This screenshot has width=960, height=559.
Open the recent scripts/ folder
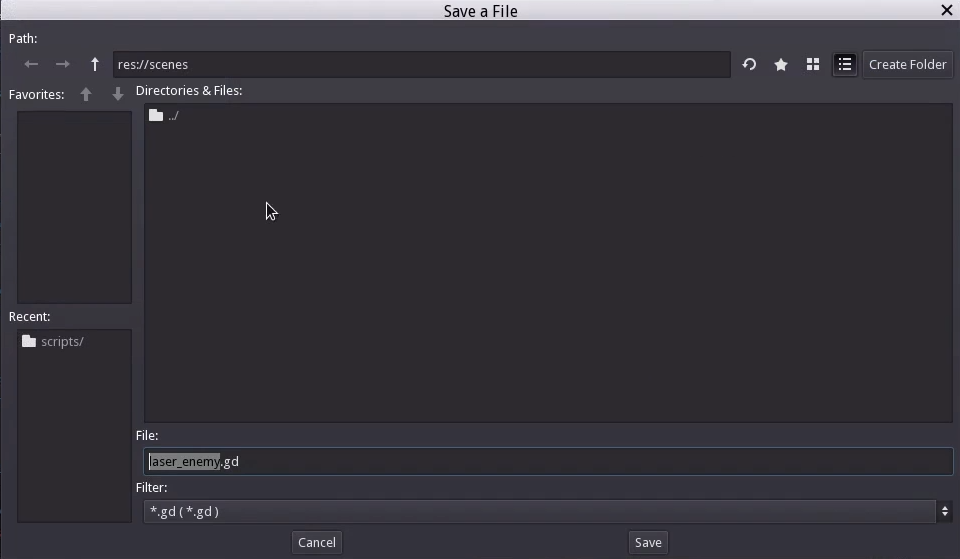tap(53, 342)
